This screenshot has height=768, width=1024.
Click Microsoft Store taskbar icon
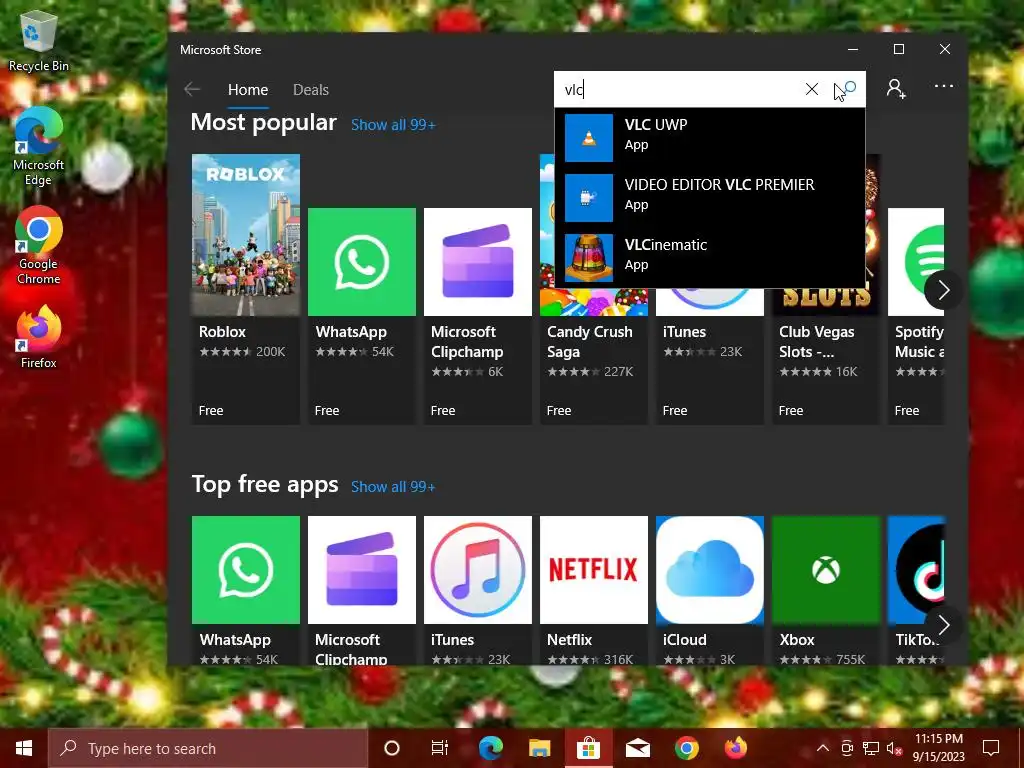click(x=588, y=748)
